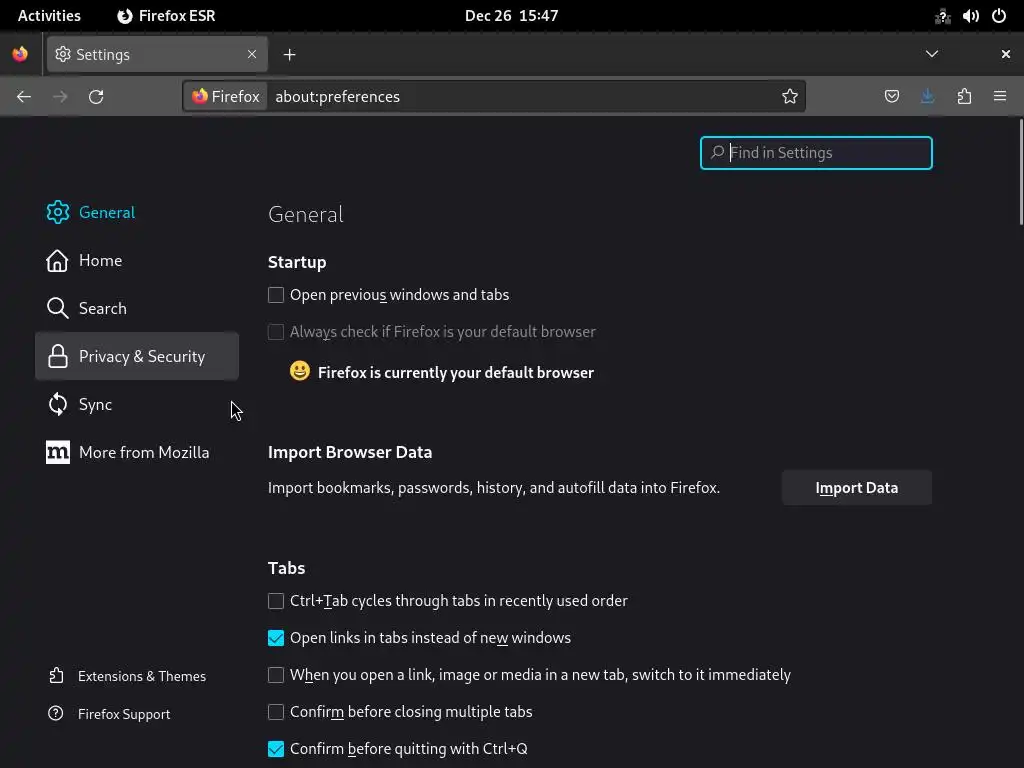Viewport: 1024px width, 768px height.
Task: Open a new tab with plus icon
Action: (x=289, y=55)
